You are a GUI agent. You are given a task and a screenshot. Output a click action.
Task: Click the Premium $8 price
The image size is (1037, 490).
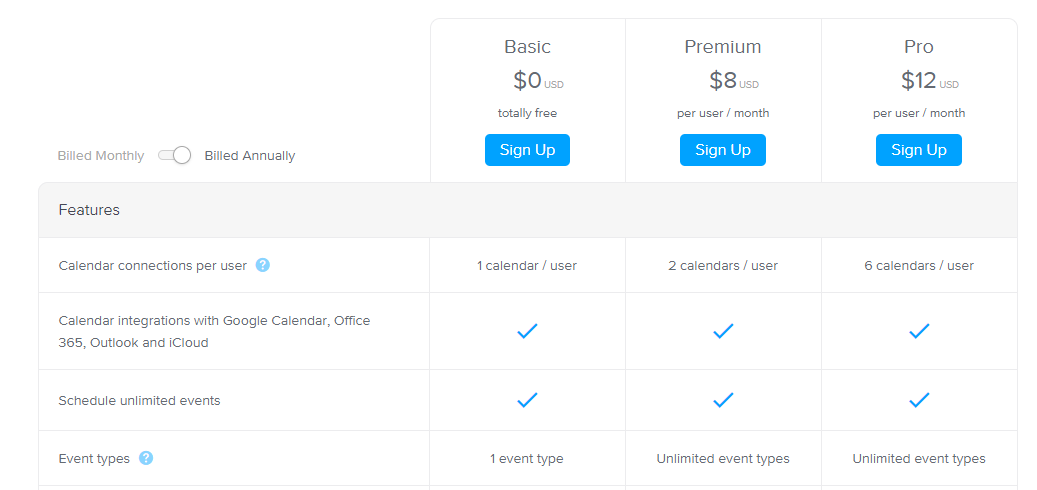point(723,80)
